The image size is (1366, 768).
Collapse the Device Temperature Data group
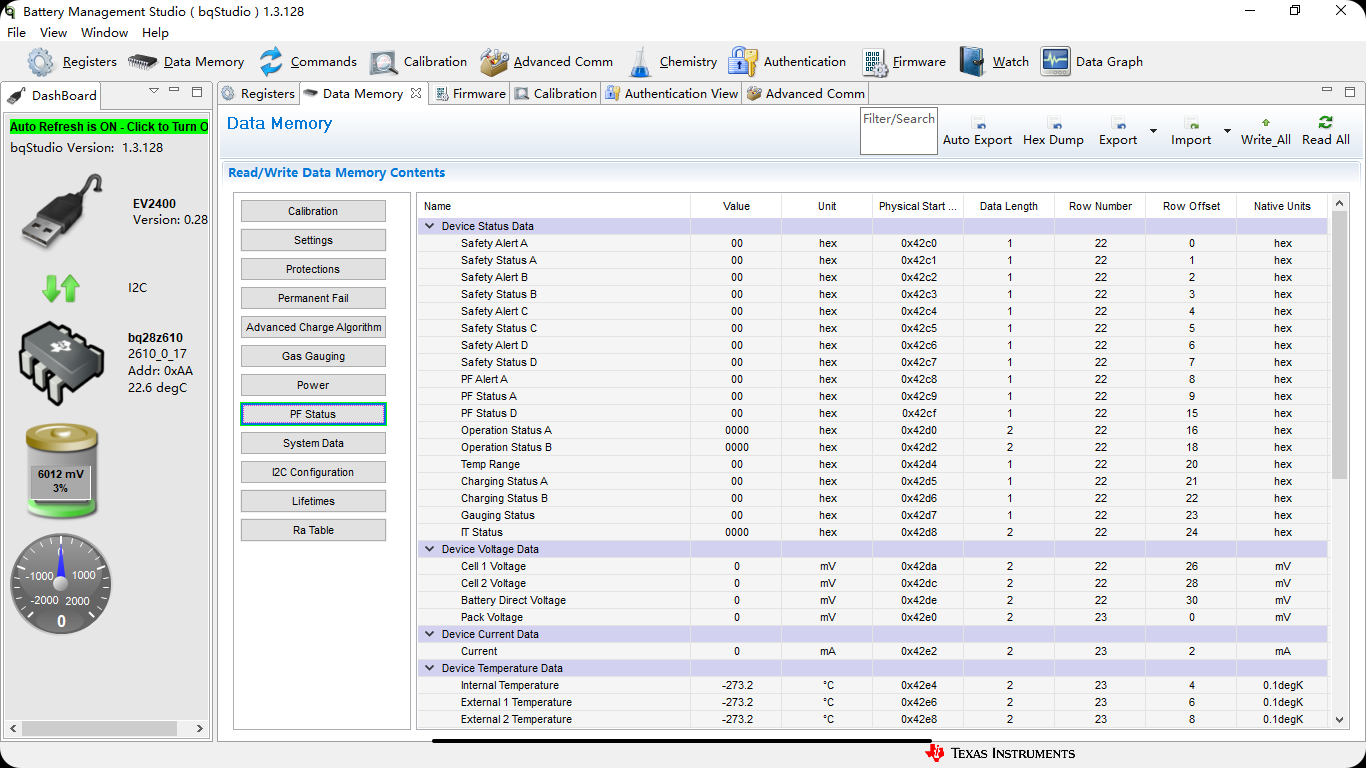pos(430,669)
